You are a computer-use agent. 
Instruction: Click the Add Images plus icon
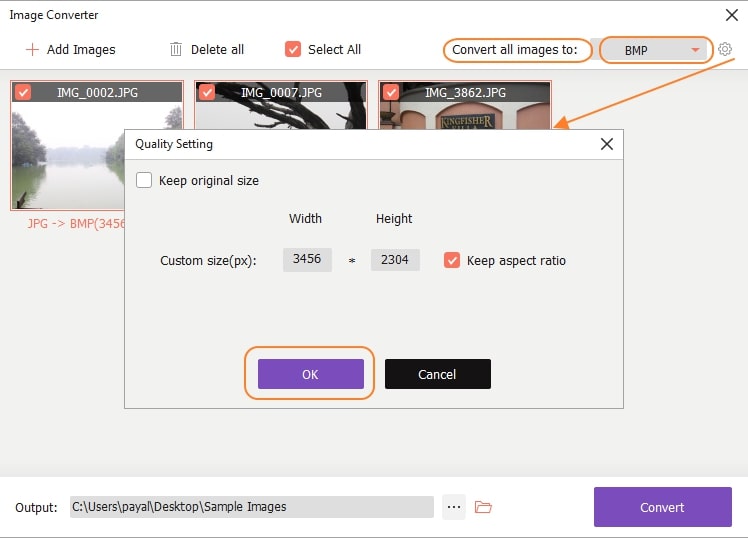click(x=32, y=49)
